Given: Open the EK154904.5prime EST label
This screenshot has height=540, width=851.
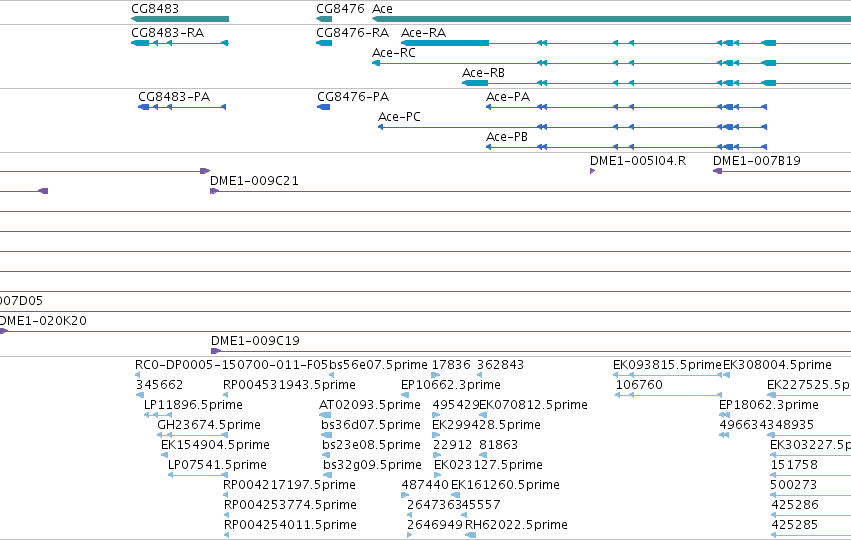Looking at the screenshot, I should 215,445.
